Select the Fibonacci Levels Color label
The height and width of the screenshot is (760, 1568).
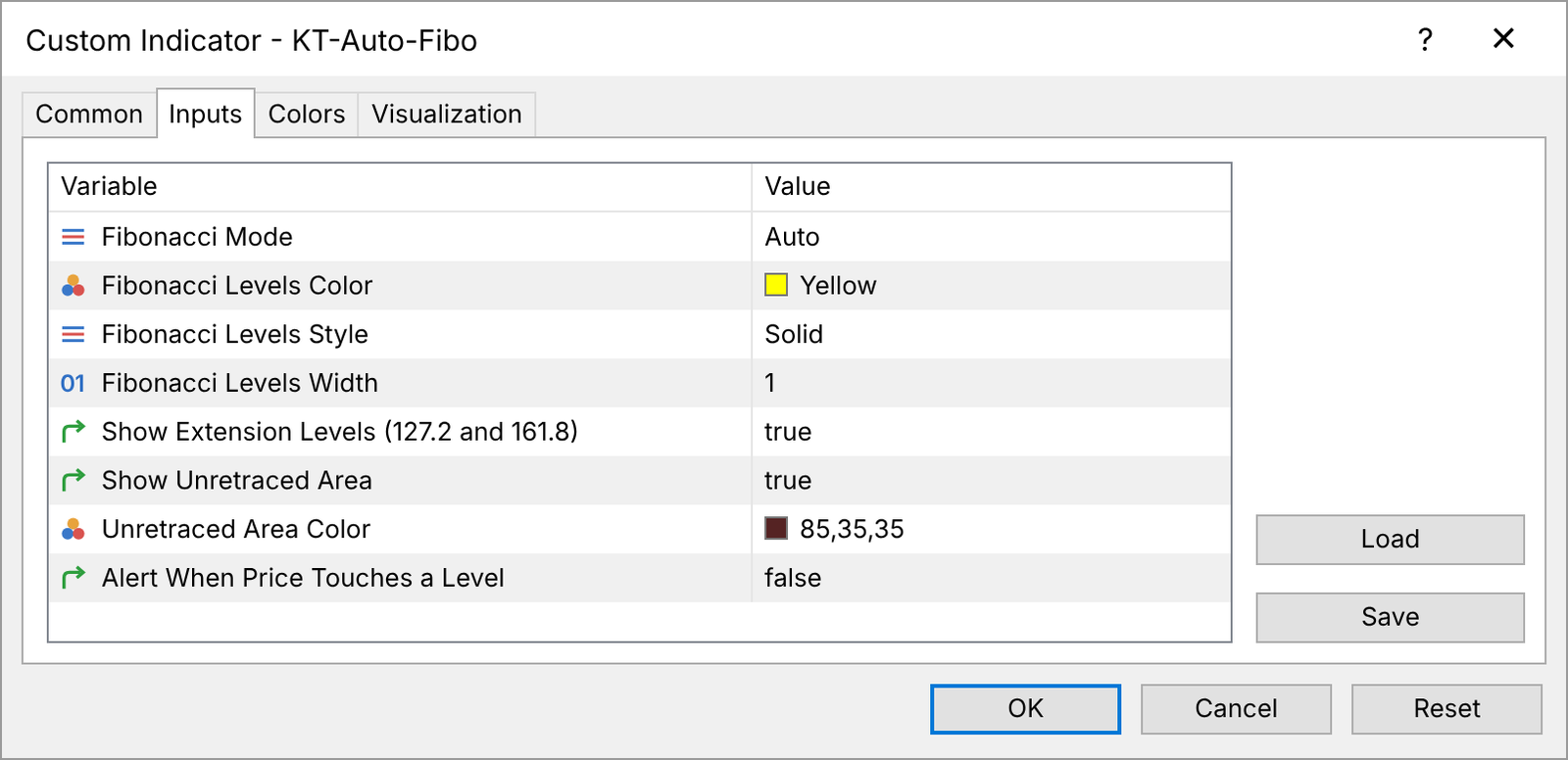pos(237,286)
